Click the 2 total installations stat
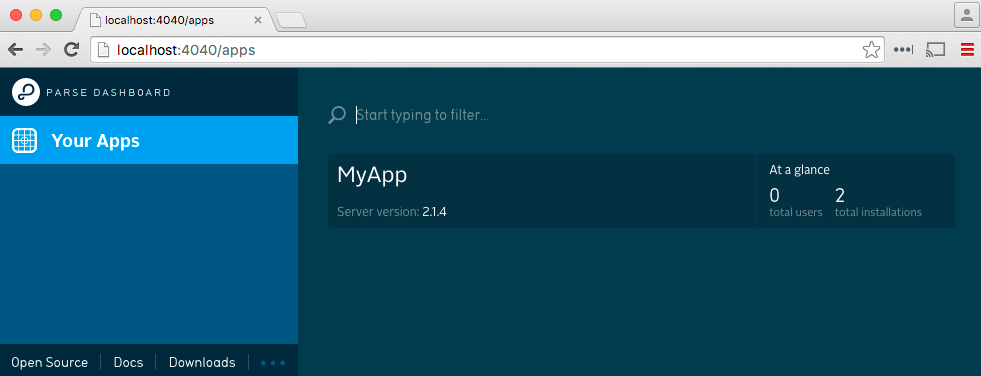This screenshot has height=376, width=981. tap(878, 203)
